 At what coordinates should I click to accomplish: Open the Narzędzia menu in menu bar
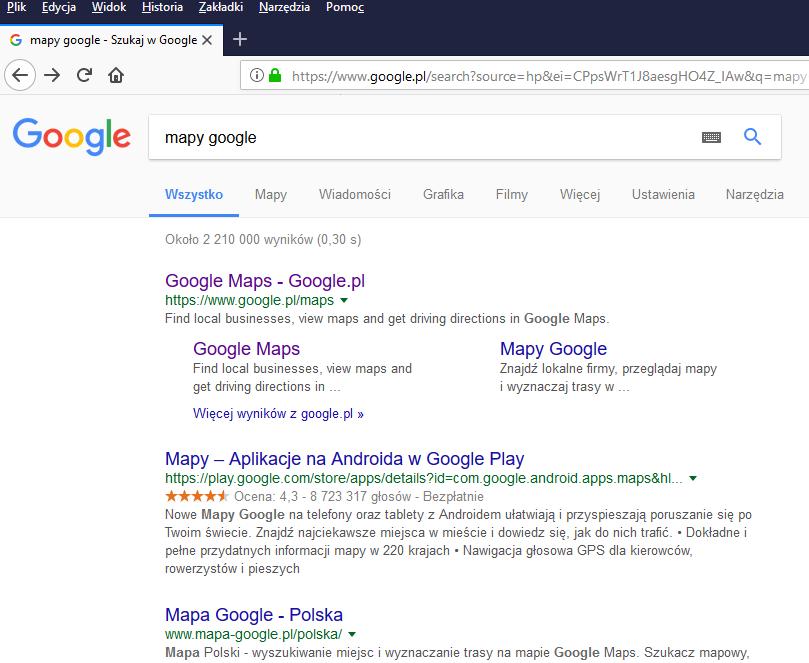[x=284, y=7]
